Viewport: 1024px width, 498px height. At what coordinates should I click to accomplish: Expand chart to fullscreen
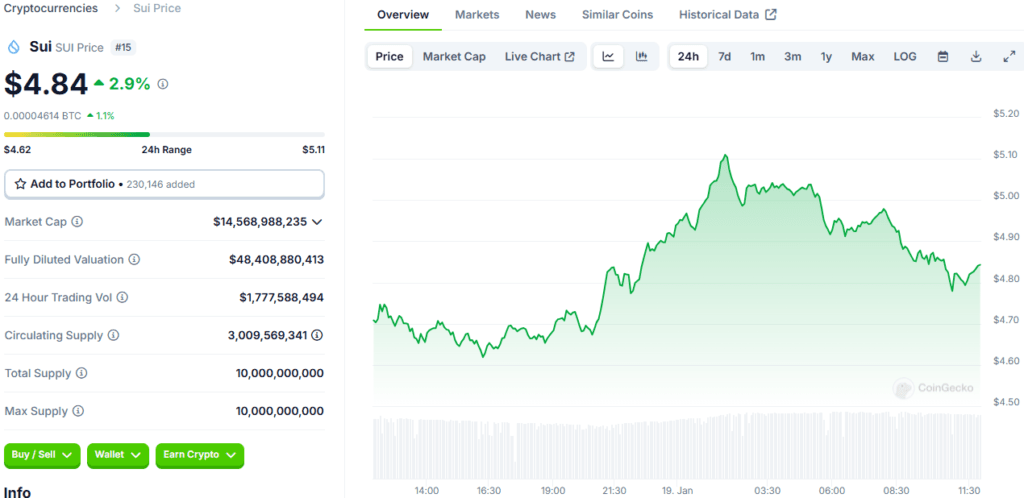1008,57
